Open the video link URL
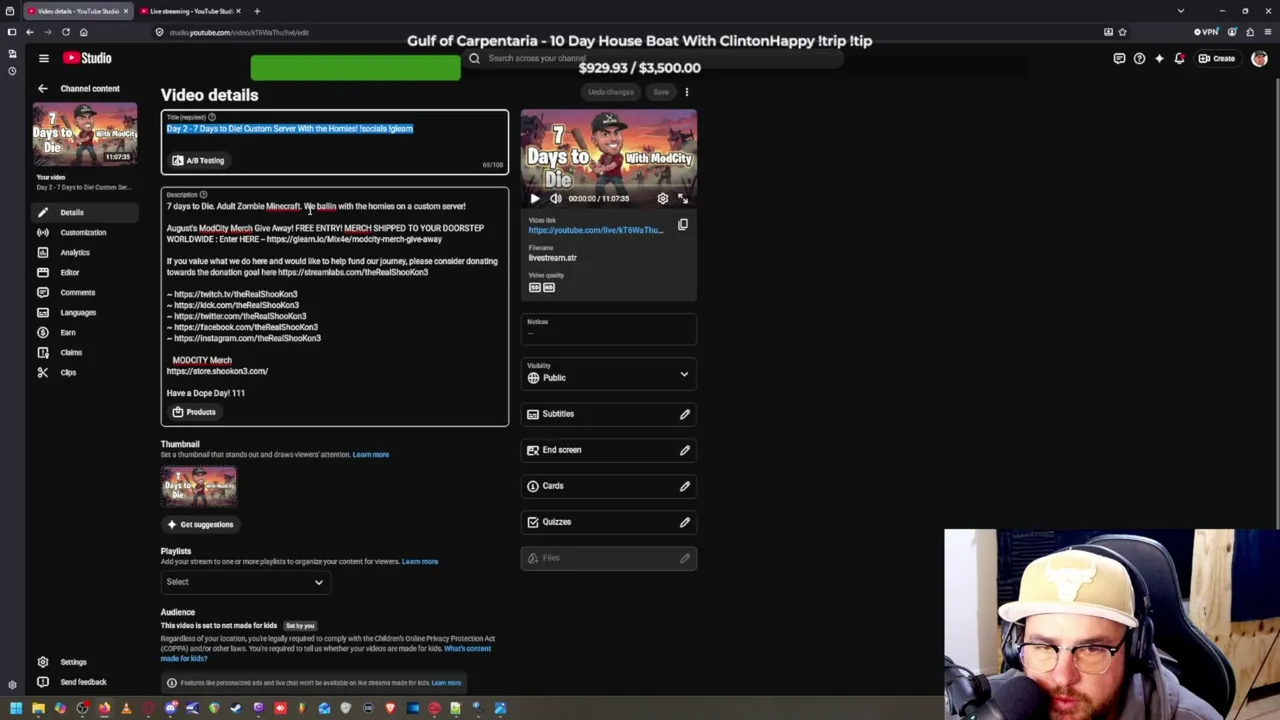Viewport: 1280px width, 720px height. coord(595,230)
